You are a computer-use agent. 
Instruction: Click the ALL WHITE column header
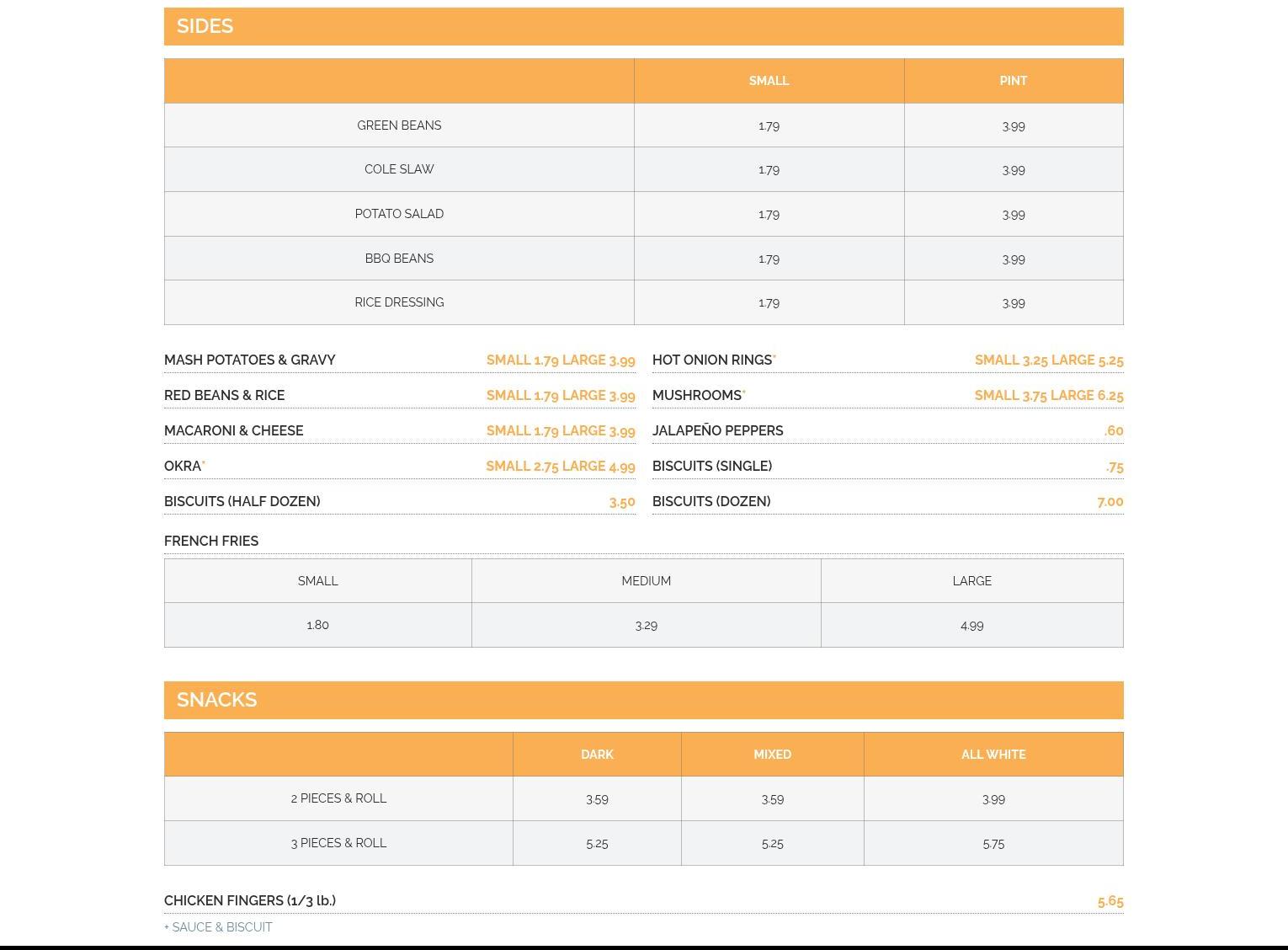993,755
